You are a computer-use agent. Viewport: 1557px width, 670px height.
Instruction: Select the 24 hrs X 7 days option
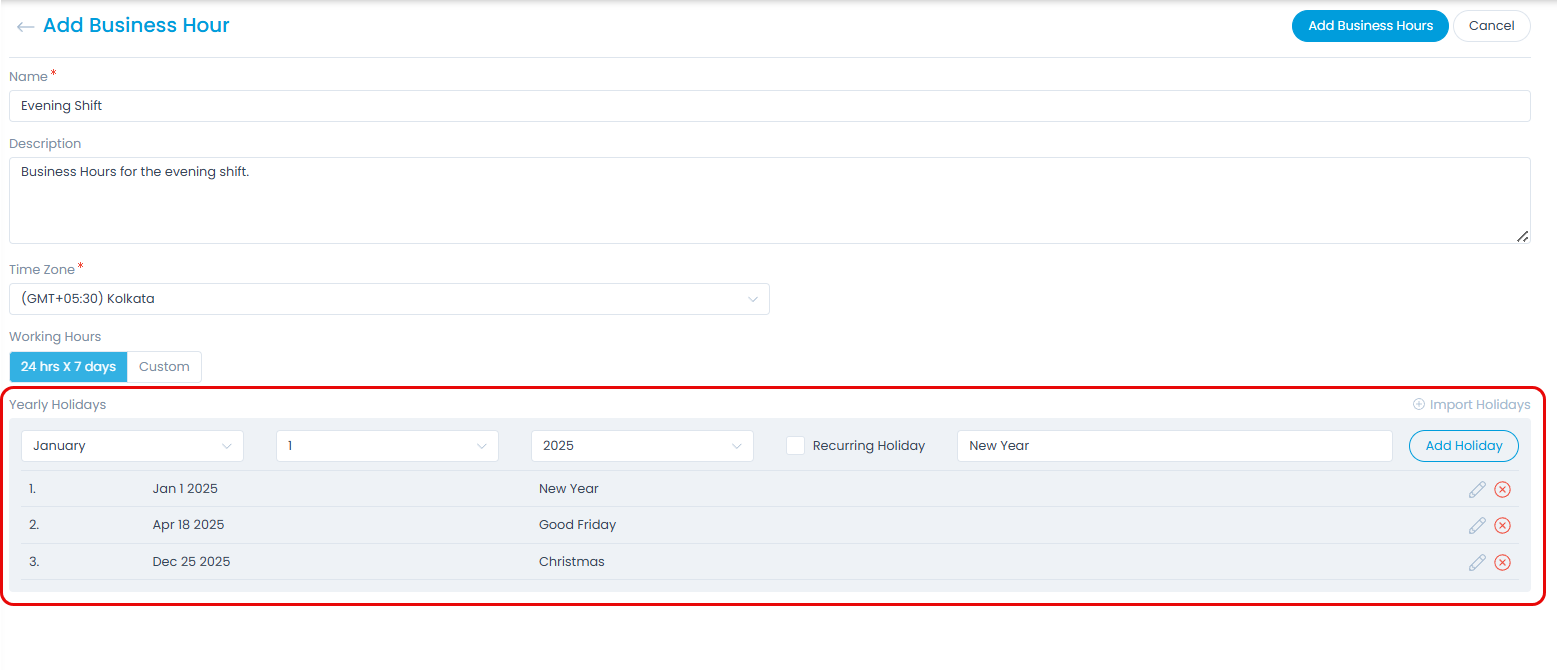pyautogui.click(x=67, y=366)
